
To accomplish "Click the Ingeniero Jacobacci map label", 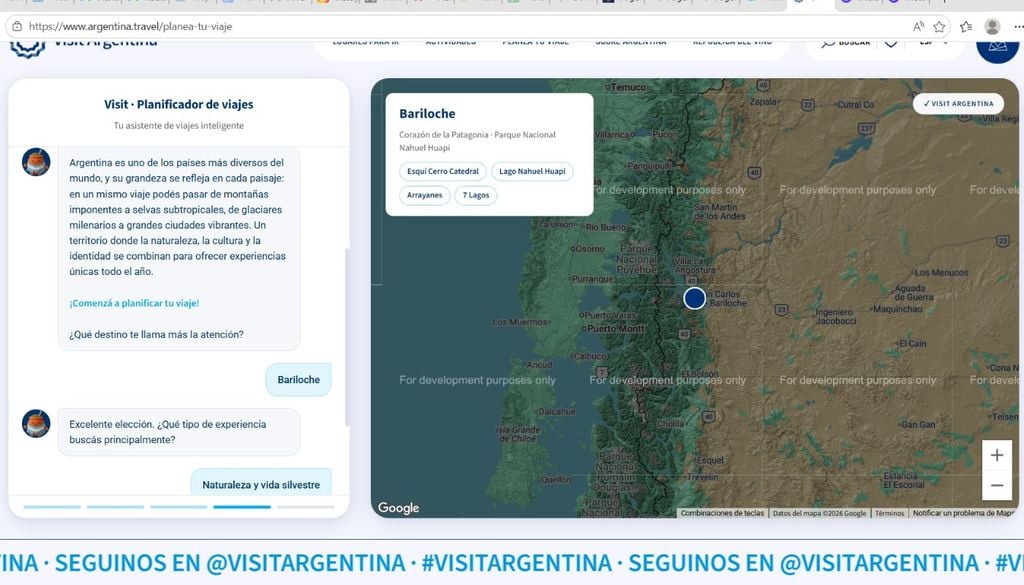I will (835, 317).
